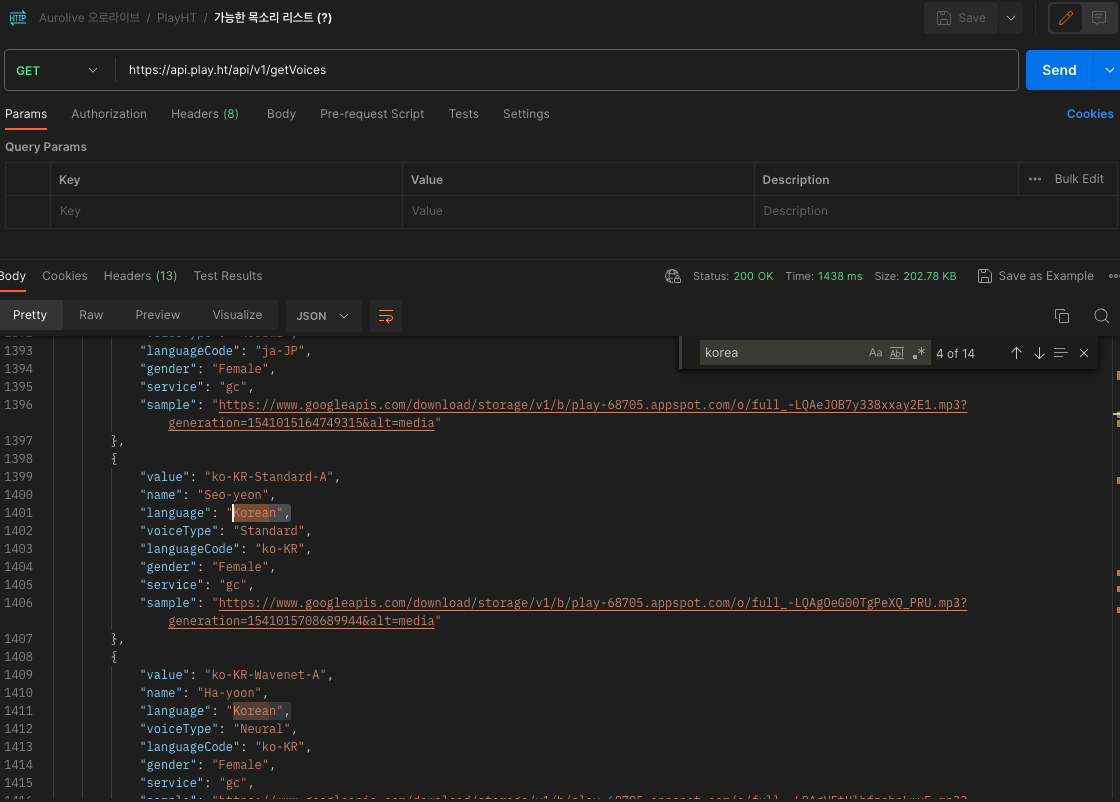This screenshot has width=1120, height=802.
Task: Click the pencil edit icon
Action: pos(1065,18)
